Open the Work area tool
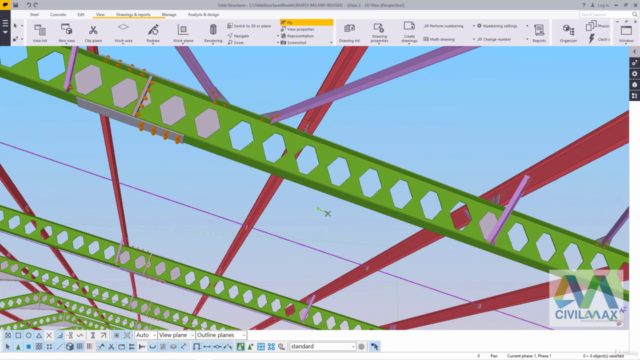Screen dimensions: 640x360 123,33
